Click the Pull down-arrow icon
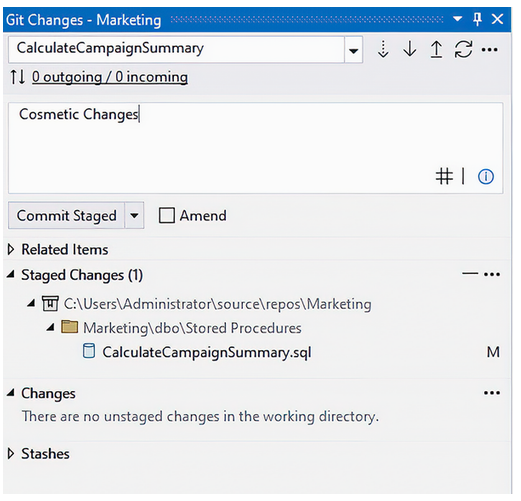The height and width of the screenshot is (501, 521). click(x=409, y=49)
